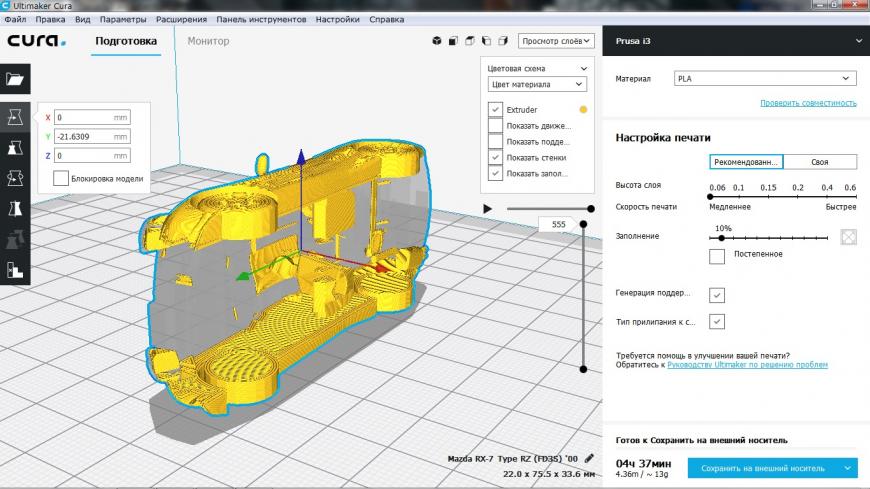
Task: Open the Настройки menu
Action: click(x=337, y=19)
